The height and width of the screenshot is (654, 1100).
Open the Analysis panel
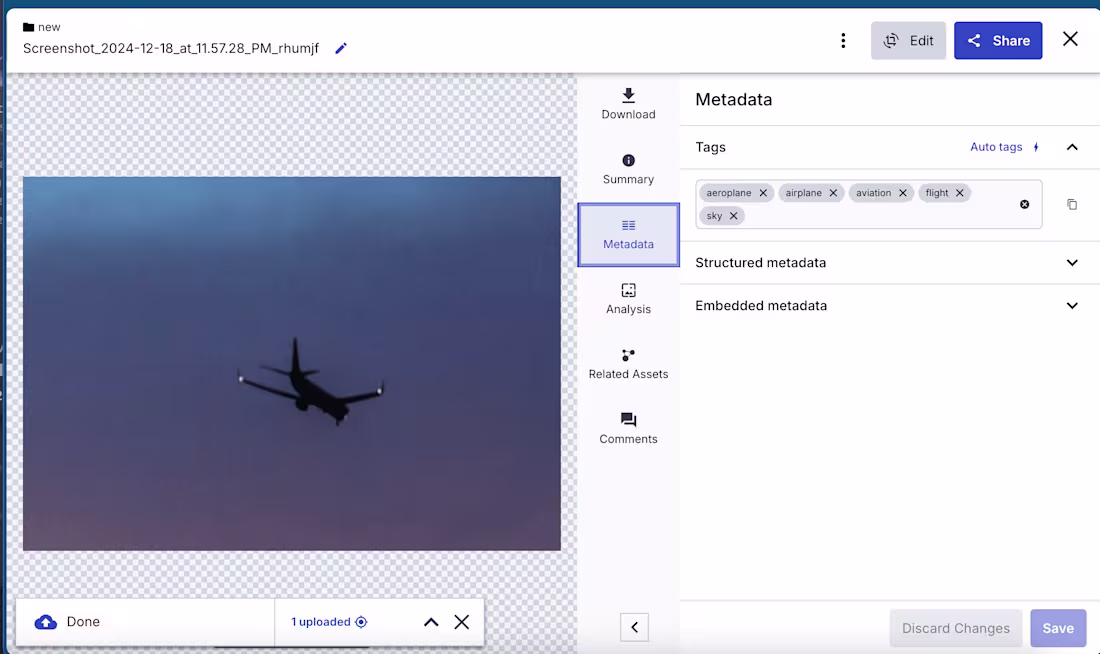pos(628,292)
